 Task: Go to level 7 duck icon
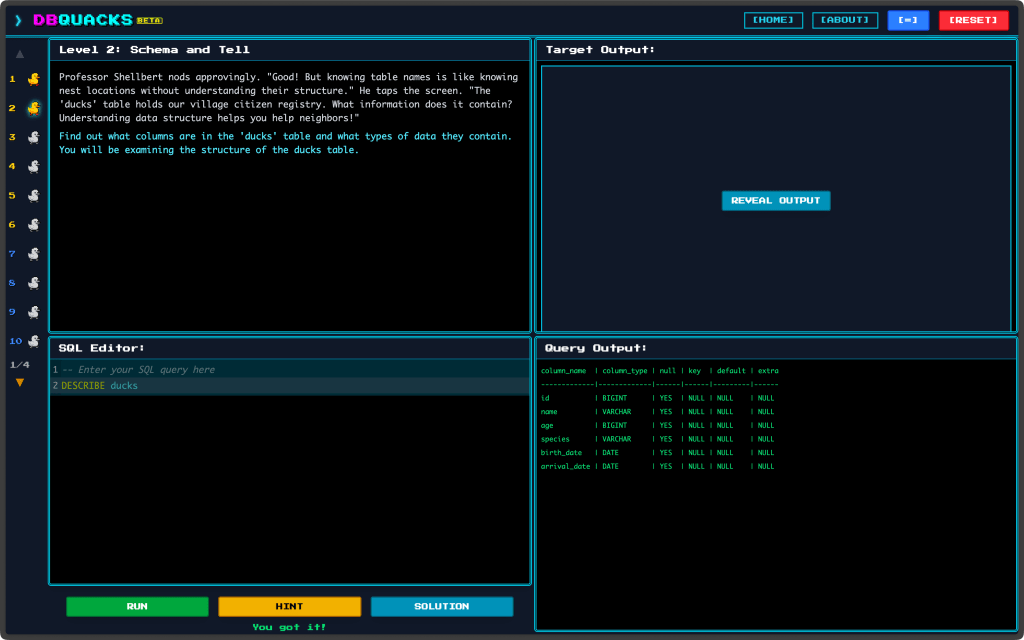[33, 254]
